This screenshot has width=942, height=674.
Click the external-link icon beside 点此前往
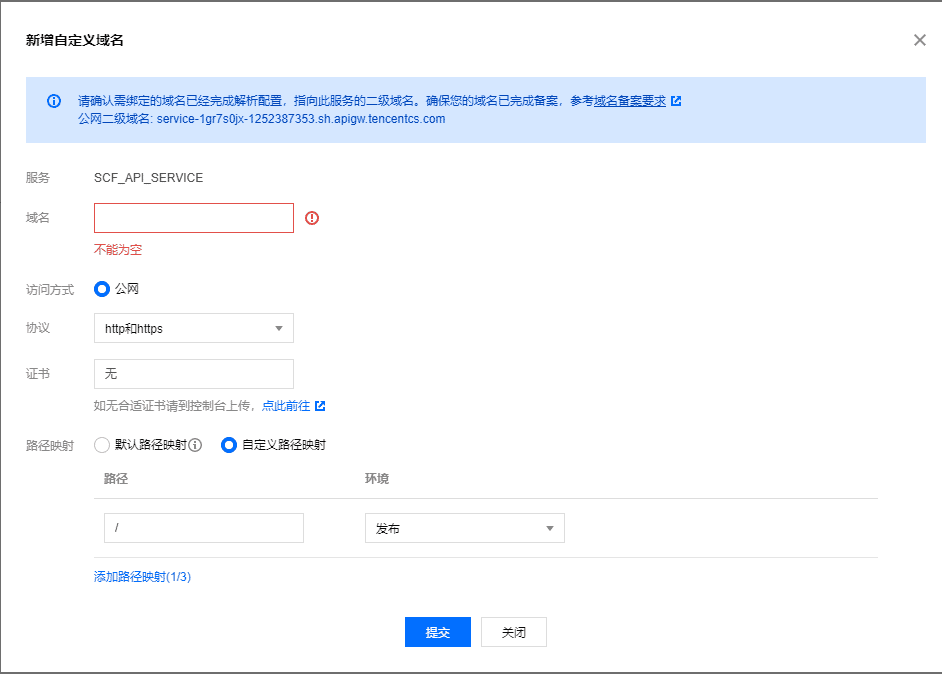point(320,406)
